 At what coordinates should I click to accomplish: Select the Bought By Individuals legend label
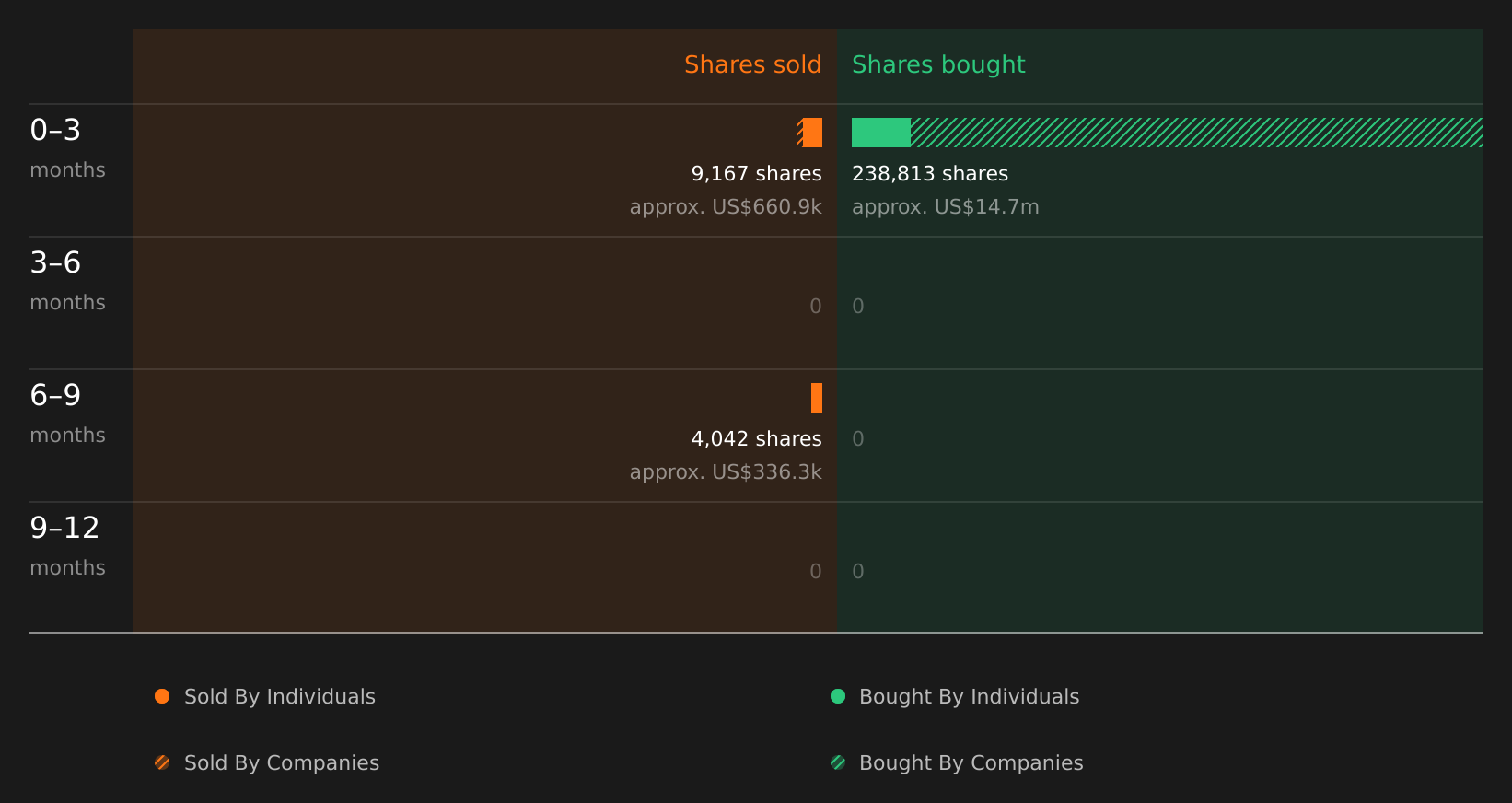coord(969,697)
